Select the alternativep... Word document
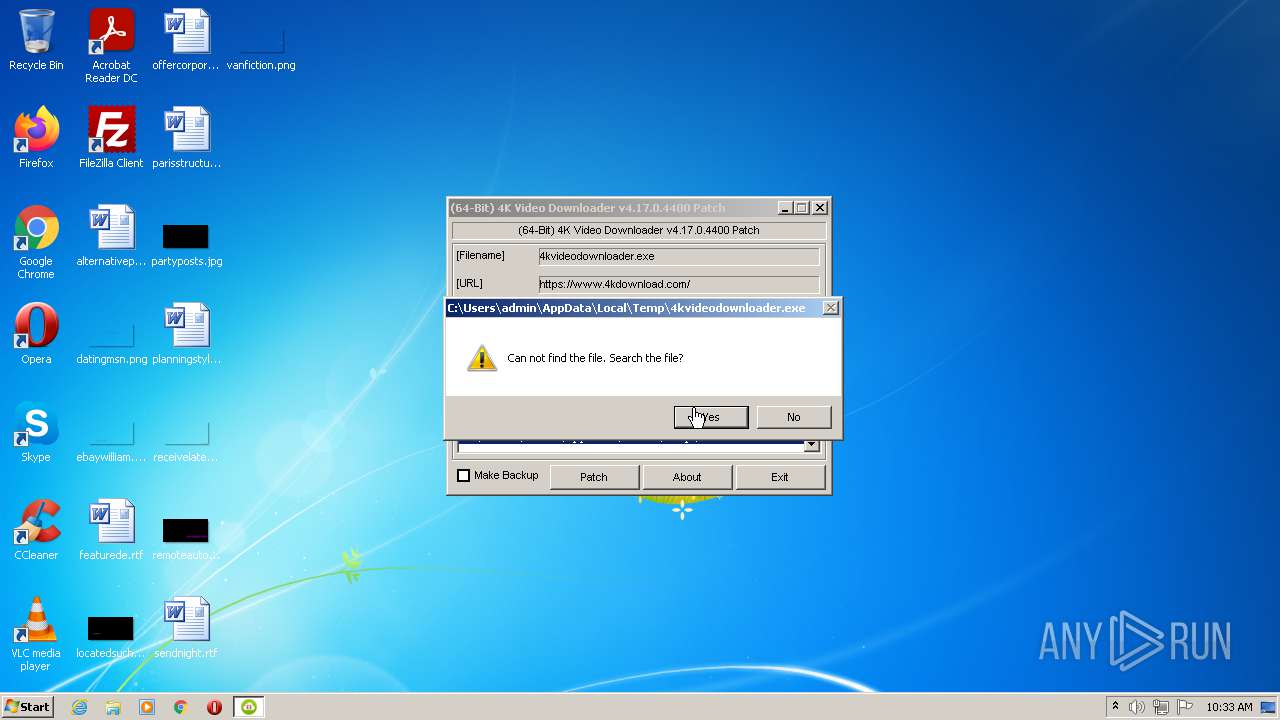 tap(111, 236)
